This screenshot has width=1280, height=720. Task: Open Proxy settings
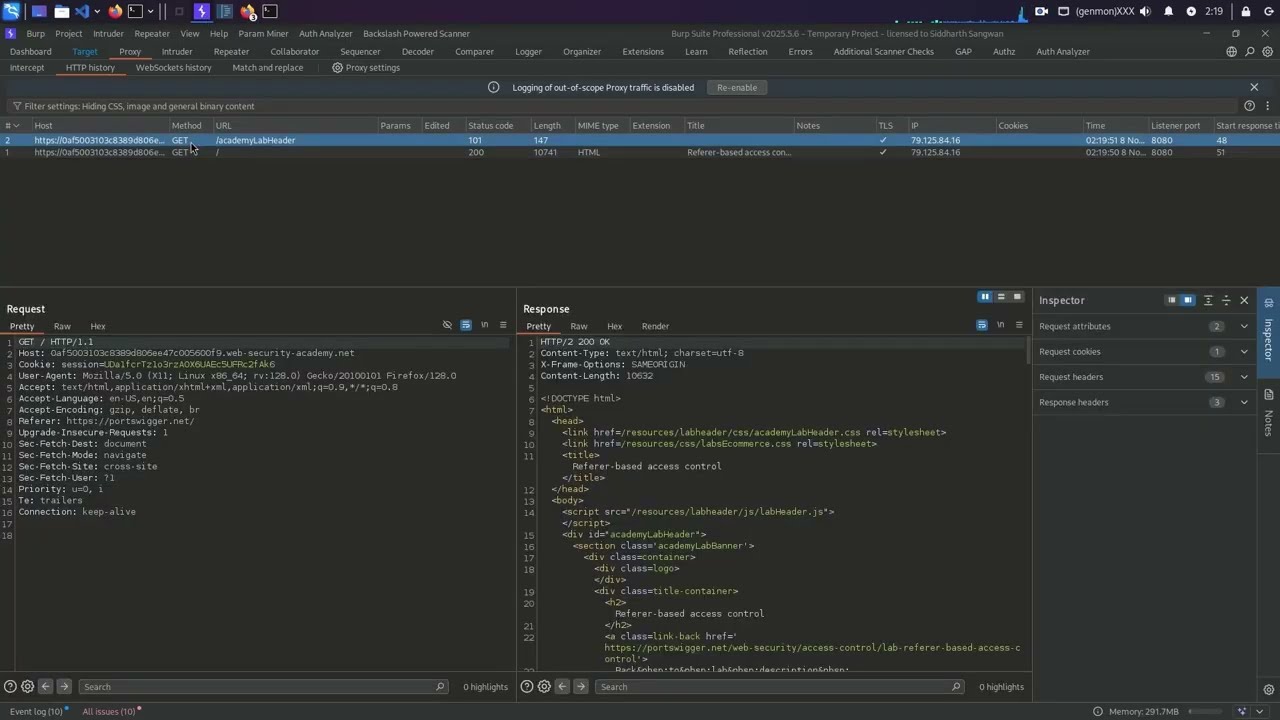(x=366, y=68)
